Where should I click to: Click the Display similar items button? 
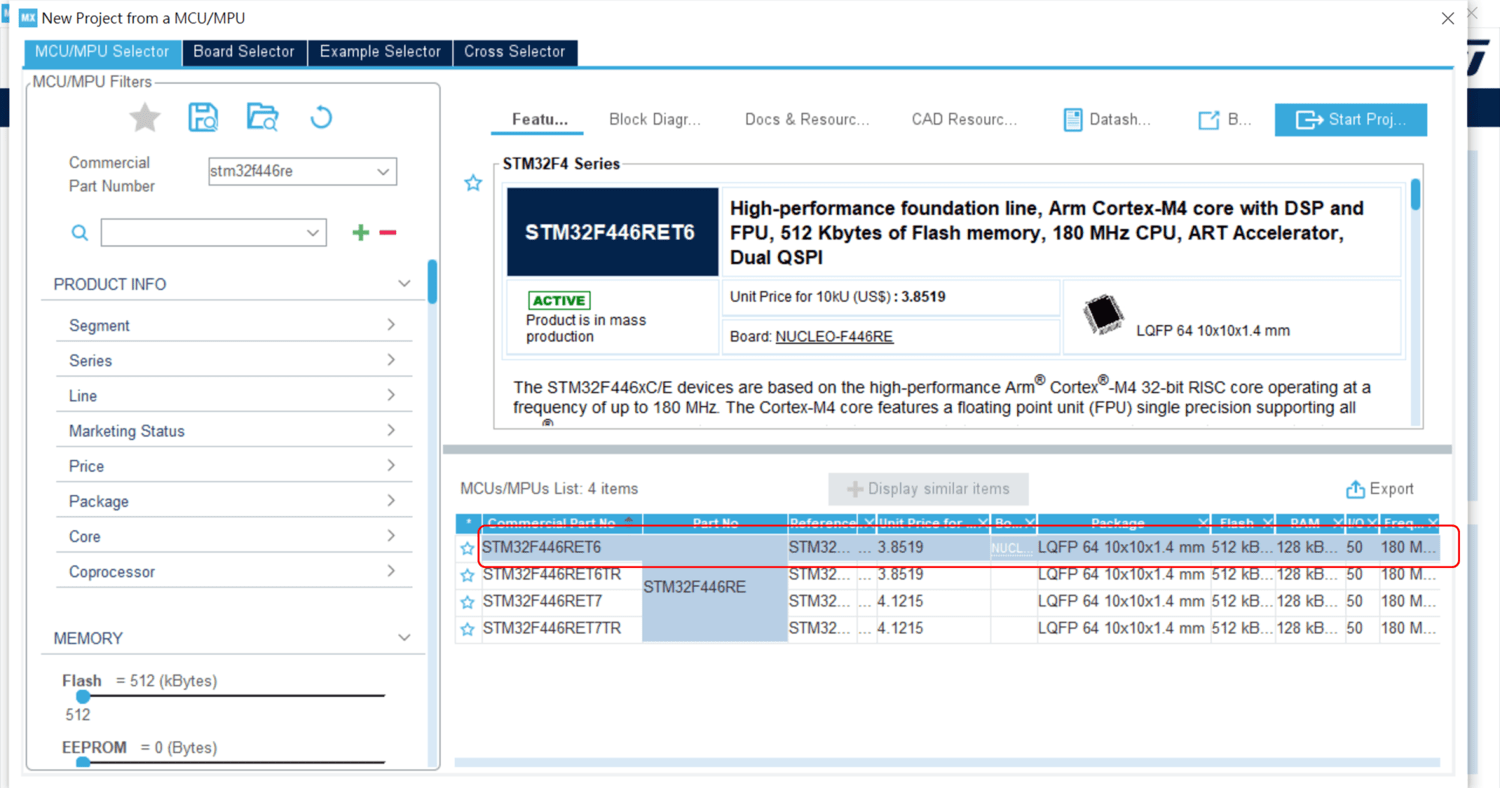click(928, 489)
